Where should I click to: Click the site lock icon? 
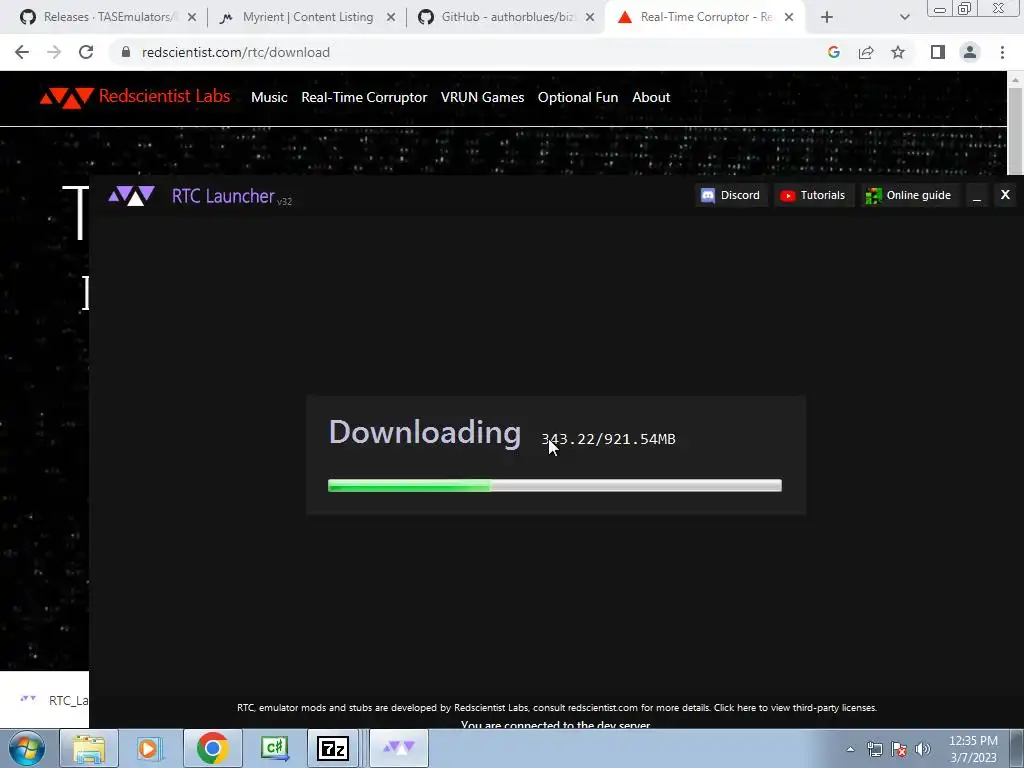click(126, 52)
